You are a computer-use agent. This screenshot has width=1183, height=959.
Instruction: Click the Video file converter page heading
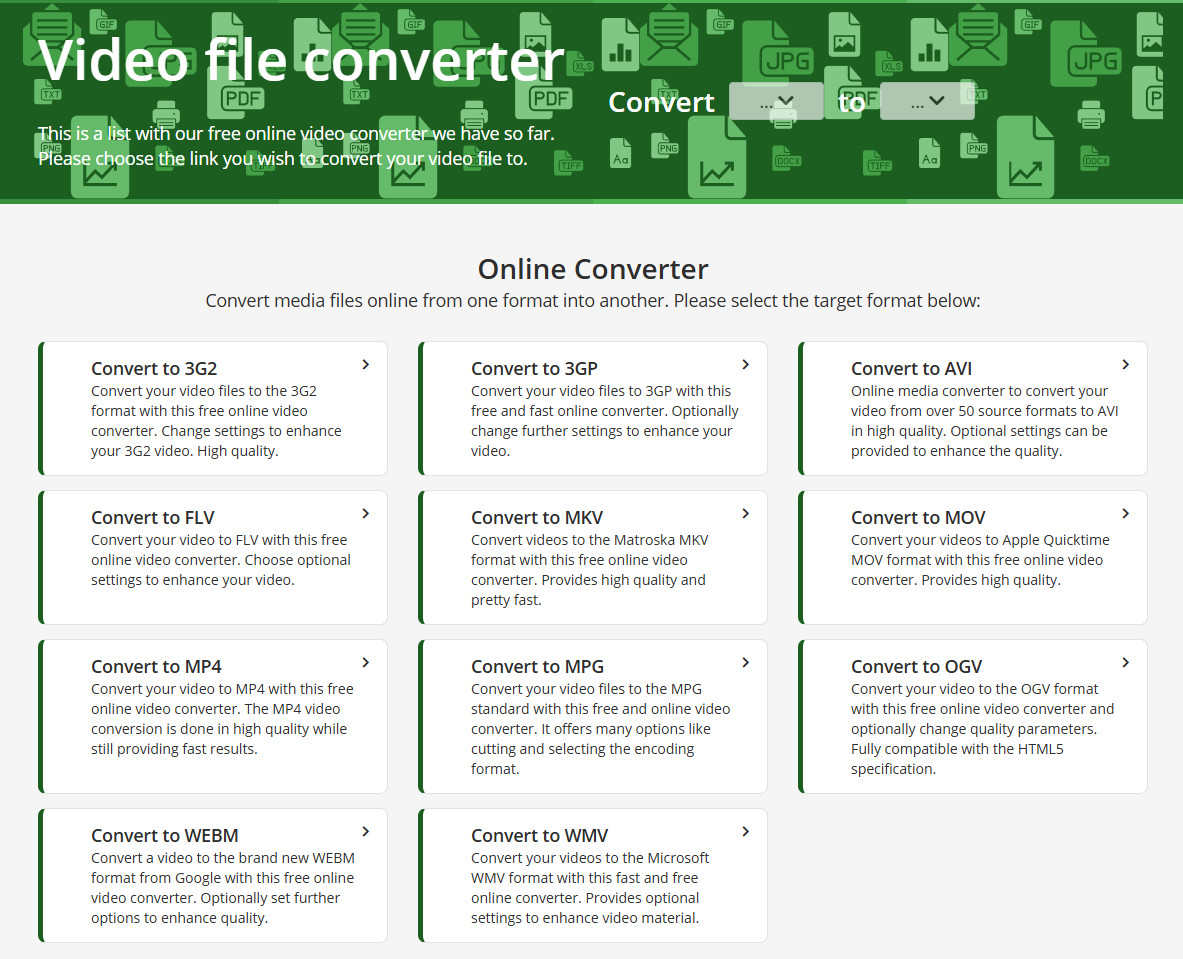click(300, 62)
